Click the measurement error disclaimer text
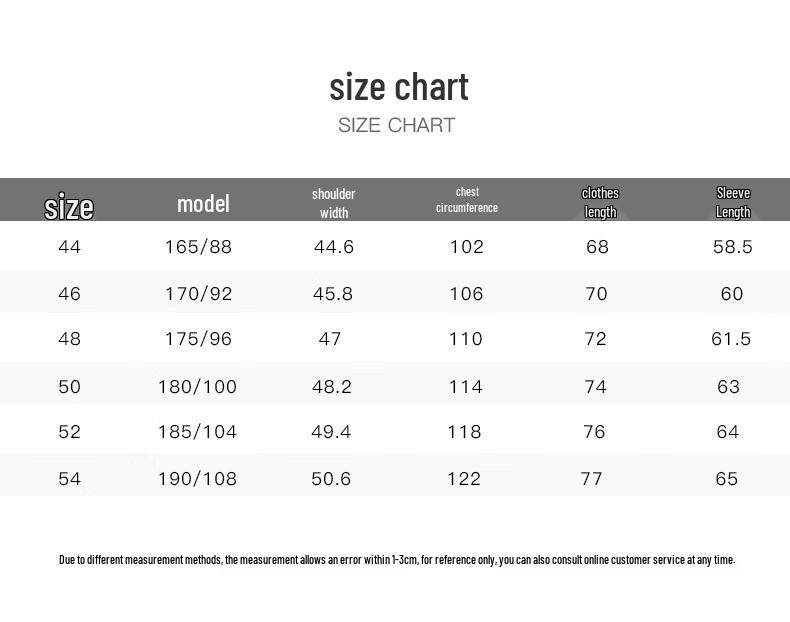This screenshot has width=790, height=622. (396, 560)
